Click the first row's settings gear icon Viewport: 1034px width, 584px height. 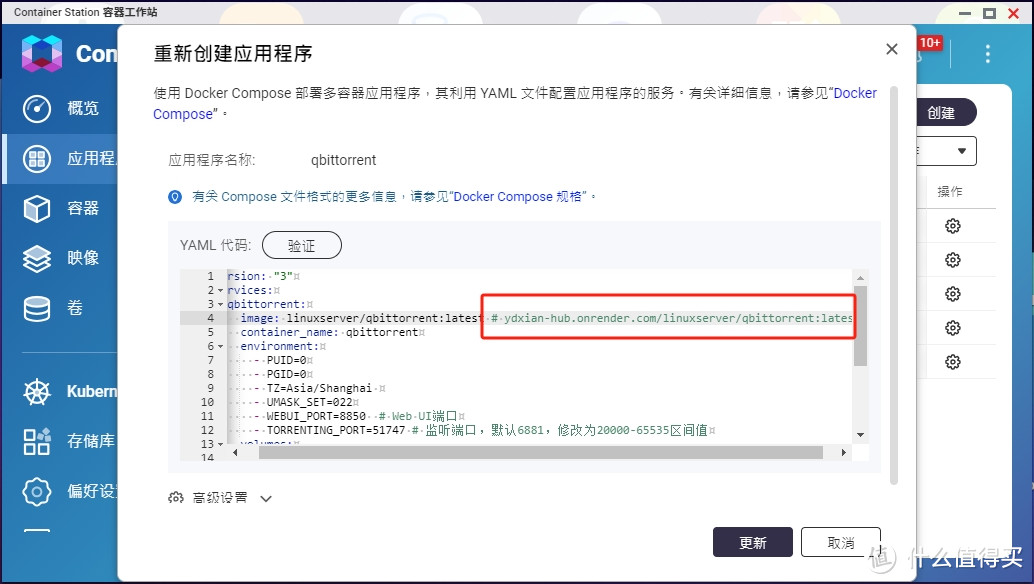tap(952, 226)
